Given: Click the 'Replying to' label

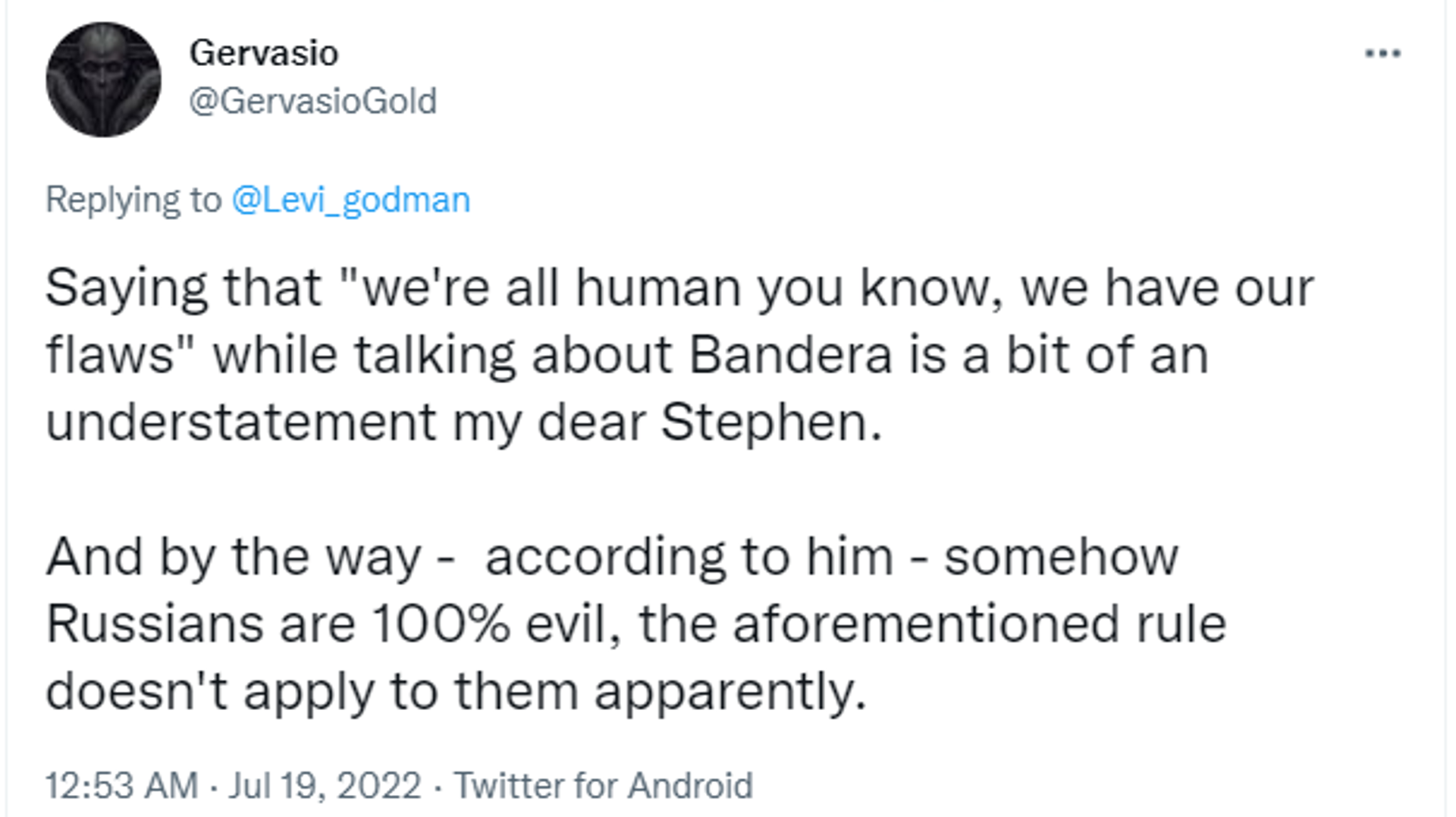Looking at the screenshot, I should (x=133, y=200).
